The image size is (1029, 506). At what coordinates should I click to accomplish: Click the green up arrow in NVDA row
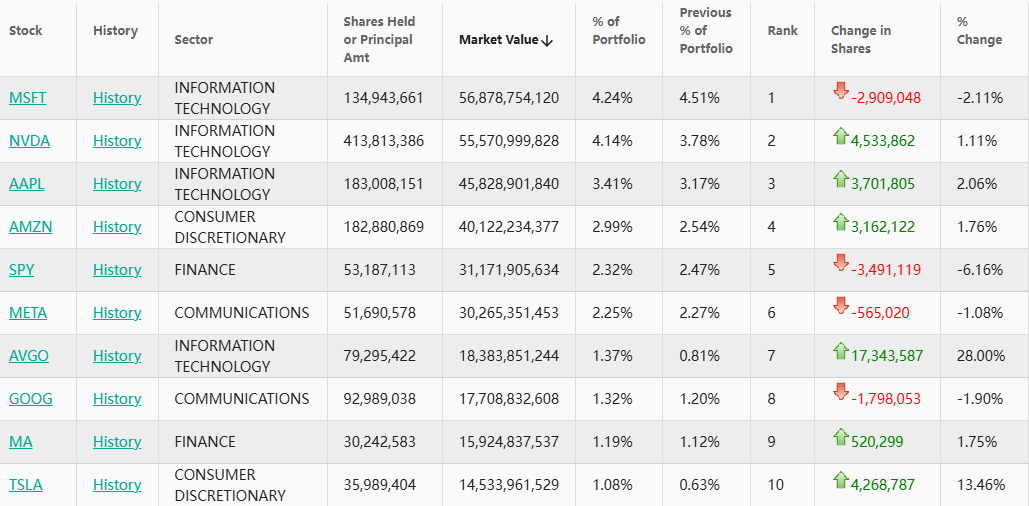tap(841, 137)
